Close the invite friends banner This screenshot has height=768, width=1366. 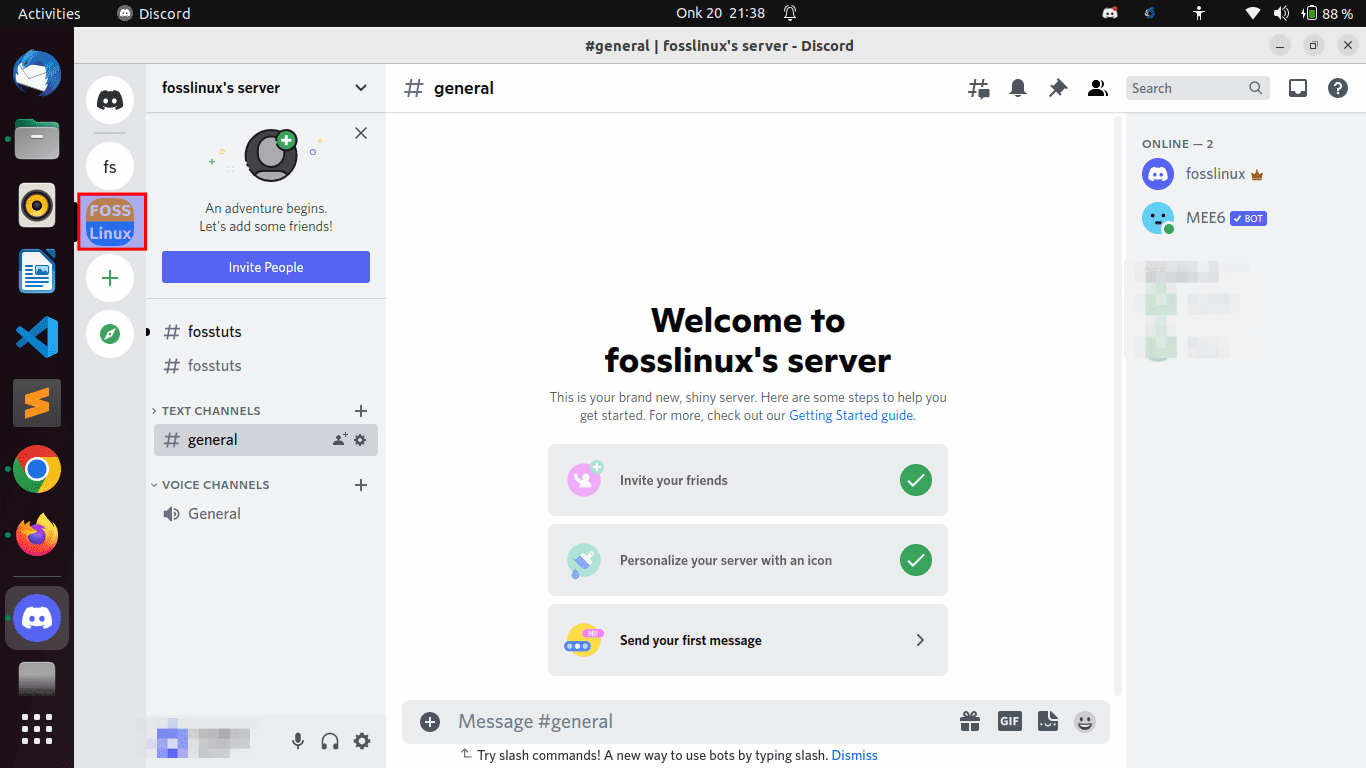click(x=361, y=133)
